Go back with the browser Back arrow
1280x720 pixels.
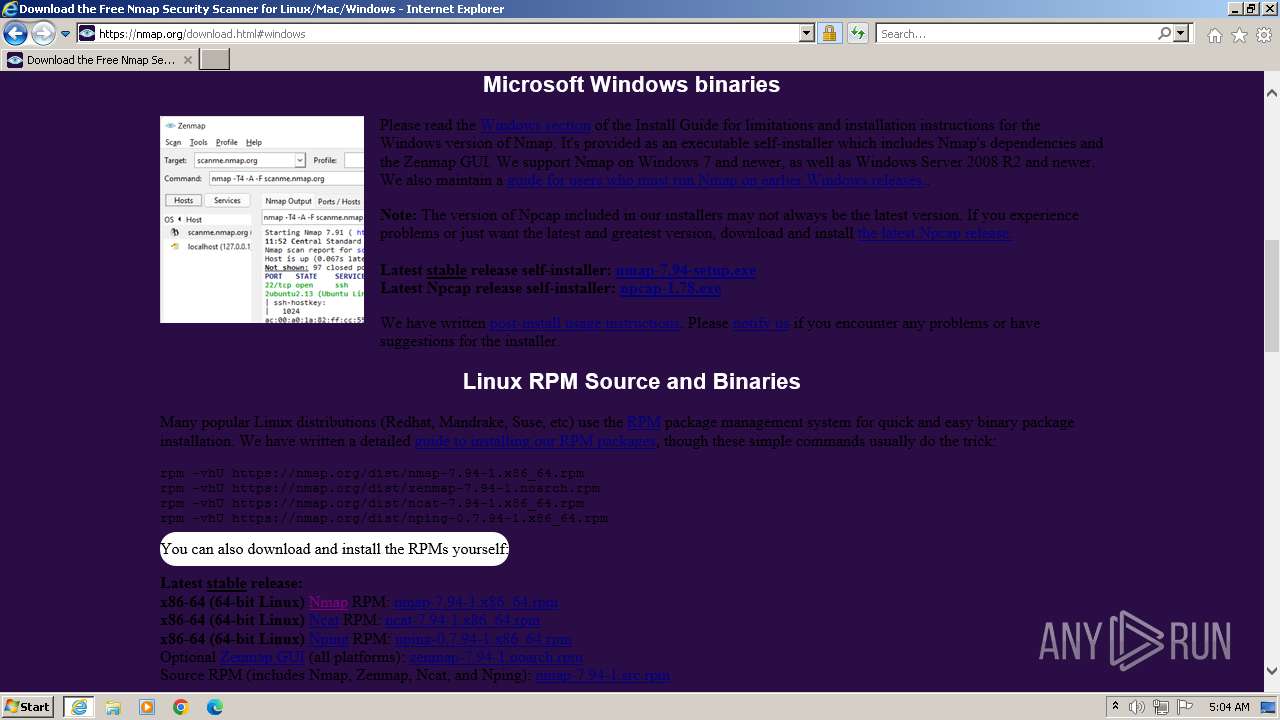pyautogui.click(x=15, y=33)
